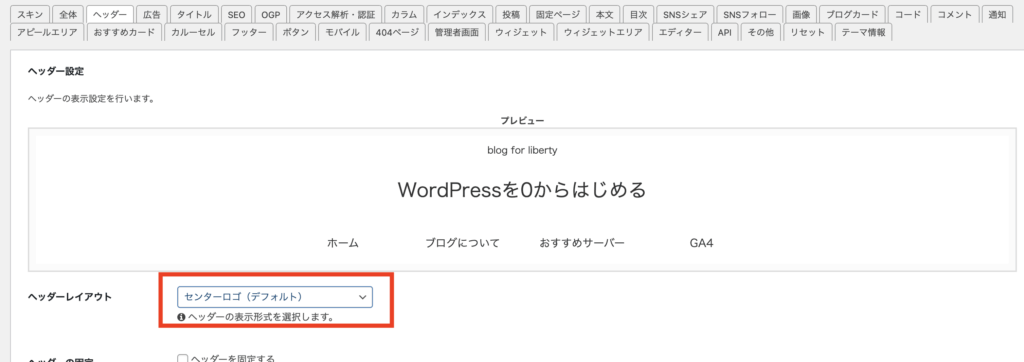Switch to the ウィジェットエリア tab

(x=603, y=33)
